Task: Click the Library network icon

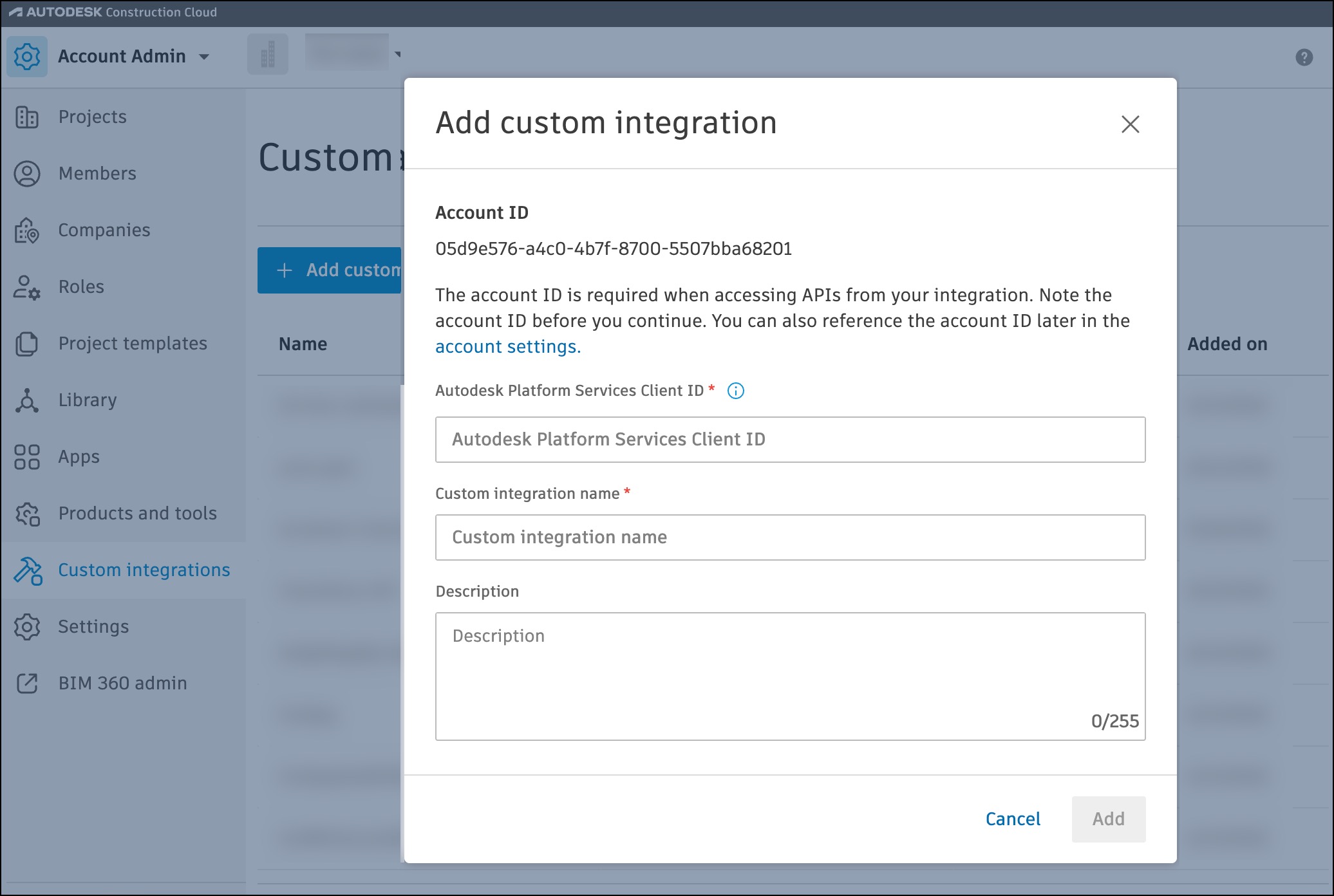Action: tap(27, 400)
